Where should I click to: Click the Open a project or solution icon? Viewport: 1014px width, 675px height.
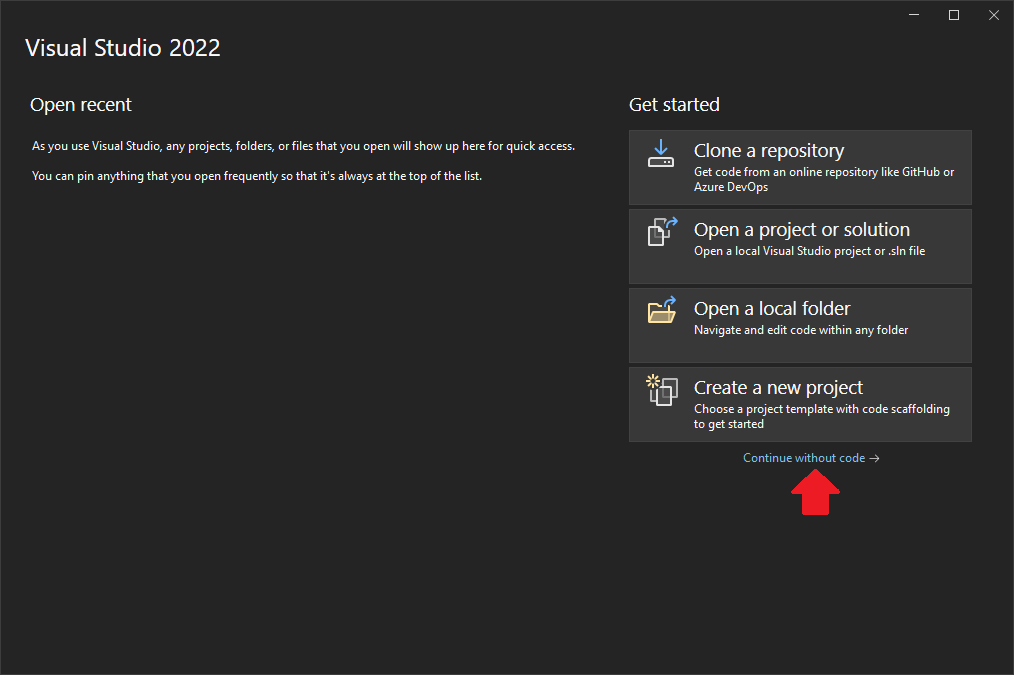click(661, 232)
